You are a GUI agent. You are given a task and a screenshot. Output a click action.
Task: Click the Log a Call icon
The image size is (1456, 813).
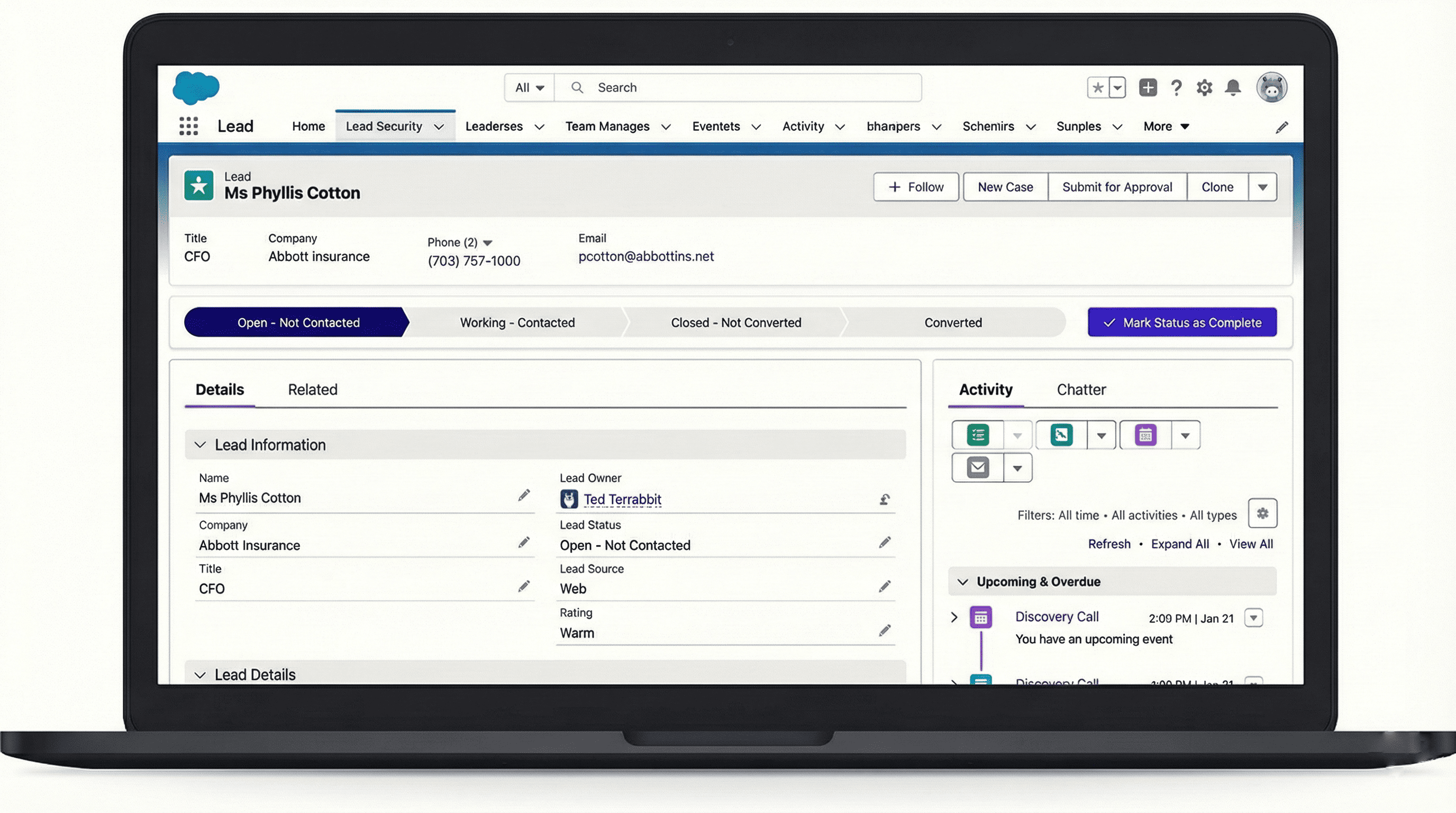[x=1061, y=435]
